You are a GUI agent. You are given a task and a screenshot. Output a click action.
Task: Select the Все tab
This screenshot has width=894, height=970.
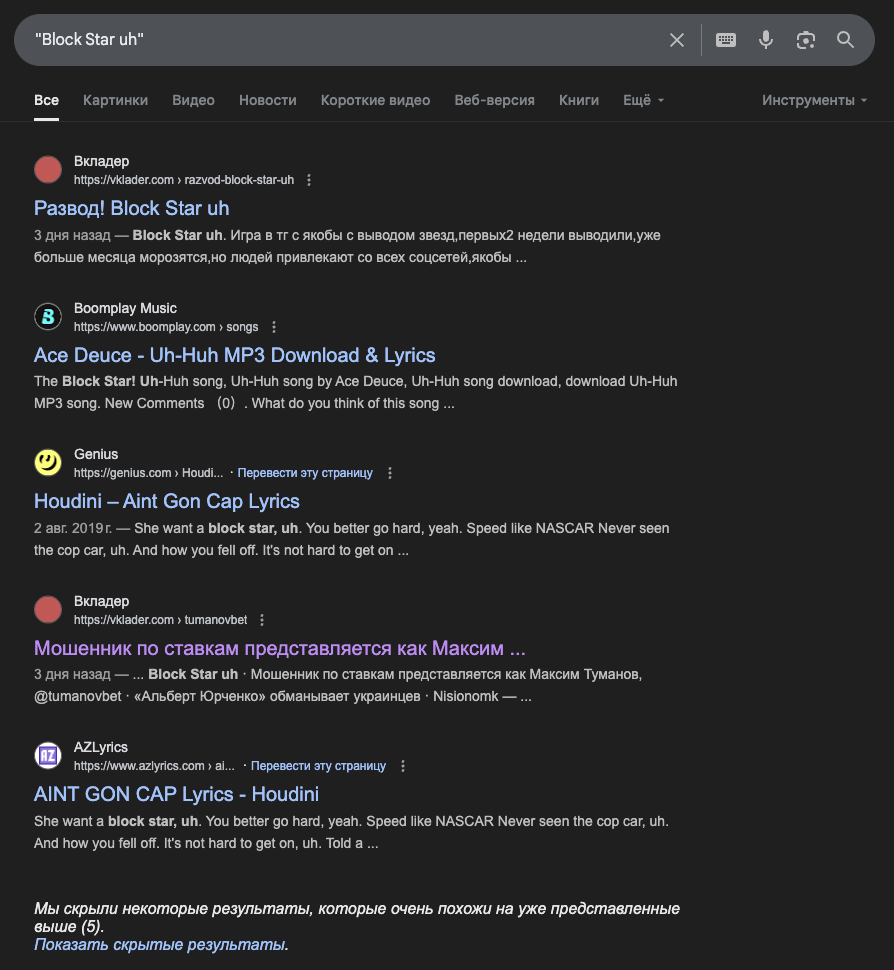click(x=46, y=100)
